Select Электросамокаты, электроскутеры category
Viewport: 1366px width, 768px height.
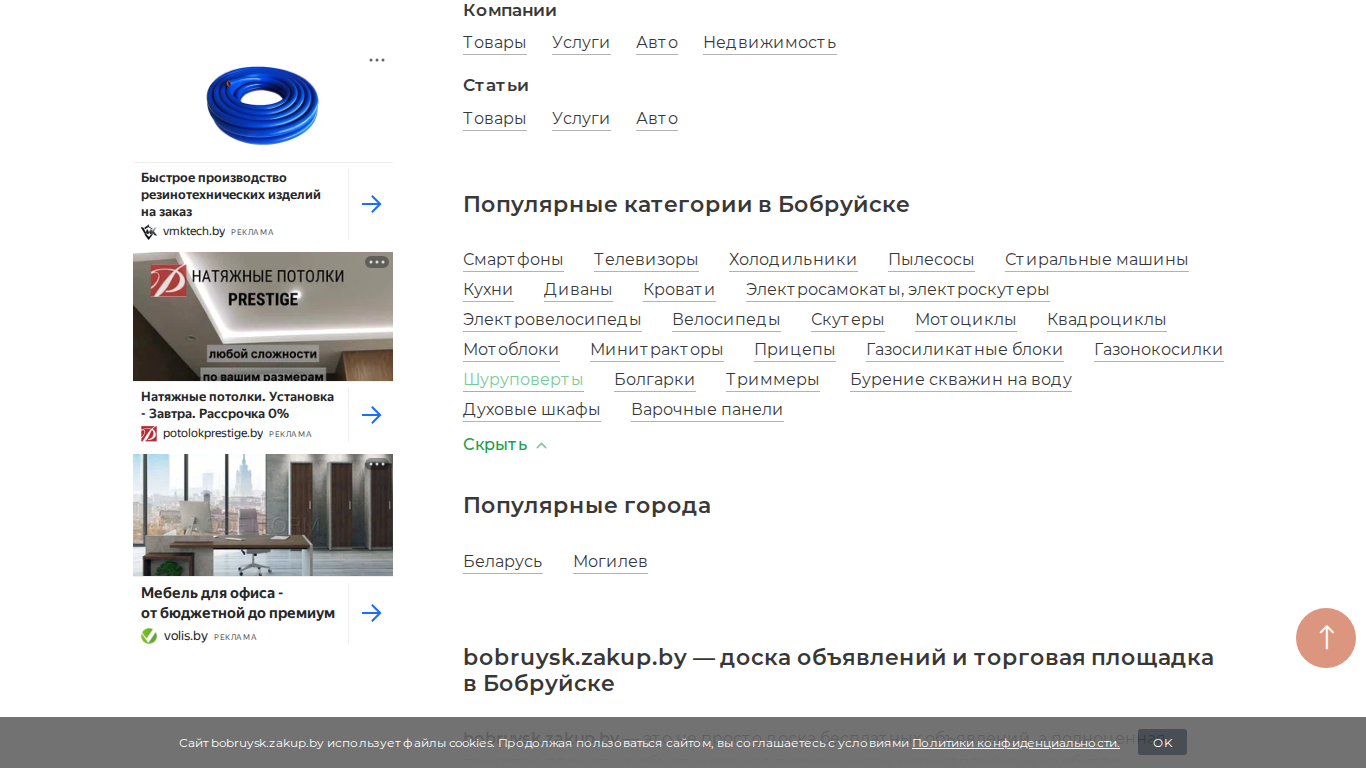tap(898, 290)
